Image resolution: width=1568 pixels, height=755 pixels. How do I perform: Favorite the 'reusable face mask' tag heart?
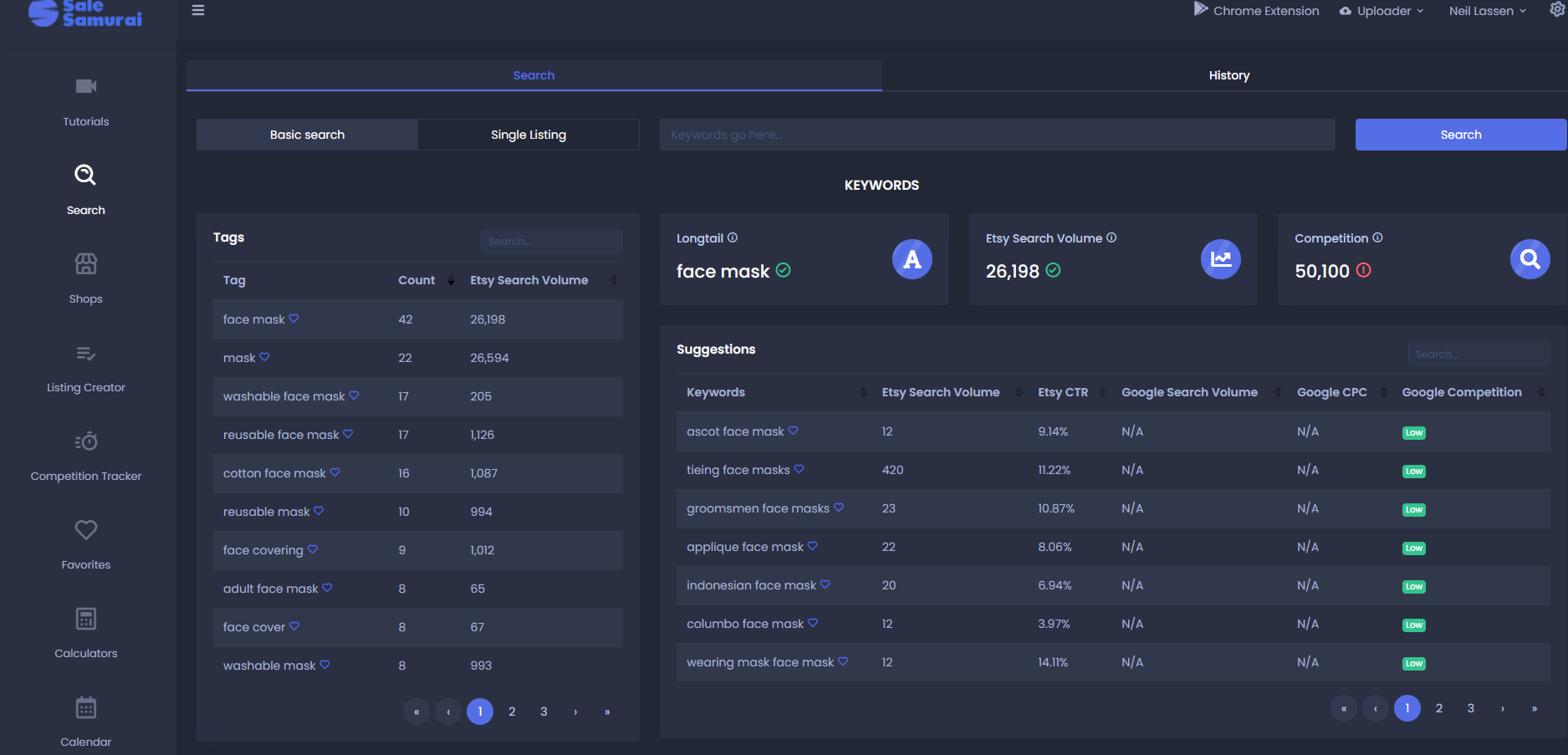pyautogui.click(x=348, y=434)
